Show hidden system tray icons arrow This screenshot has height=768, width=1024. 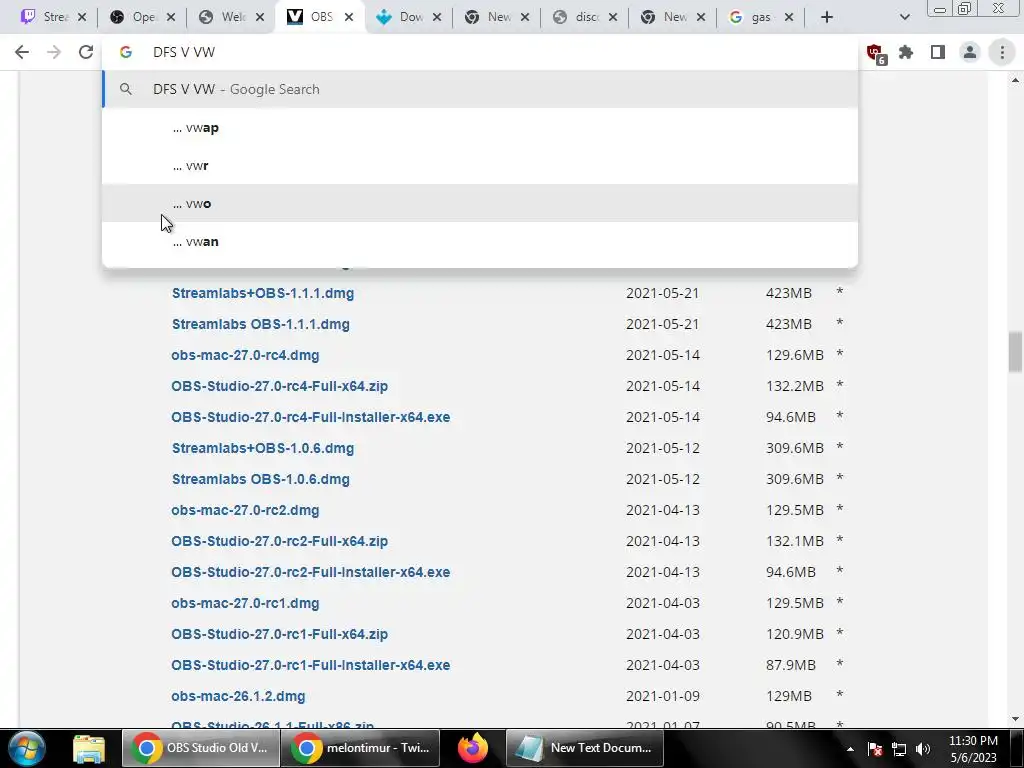pos(850,749)
